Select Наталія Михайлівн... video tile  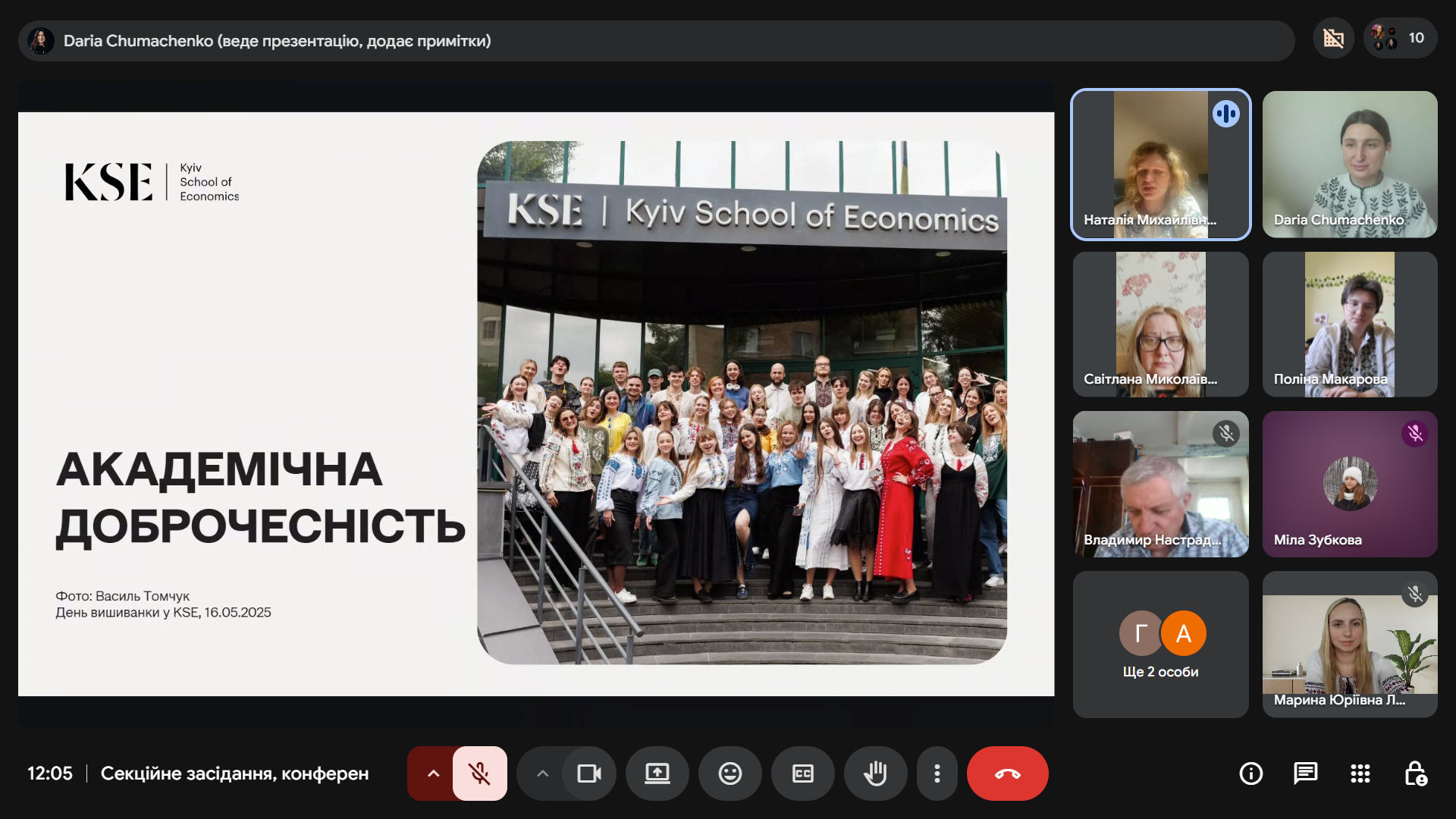pos(1161,165)
